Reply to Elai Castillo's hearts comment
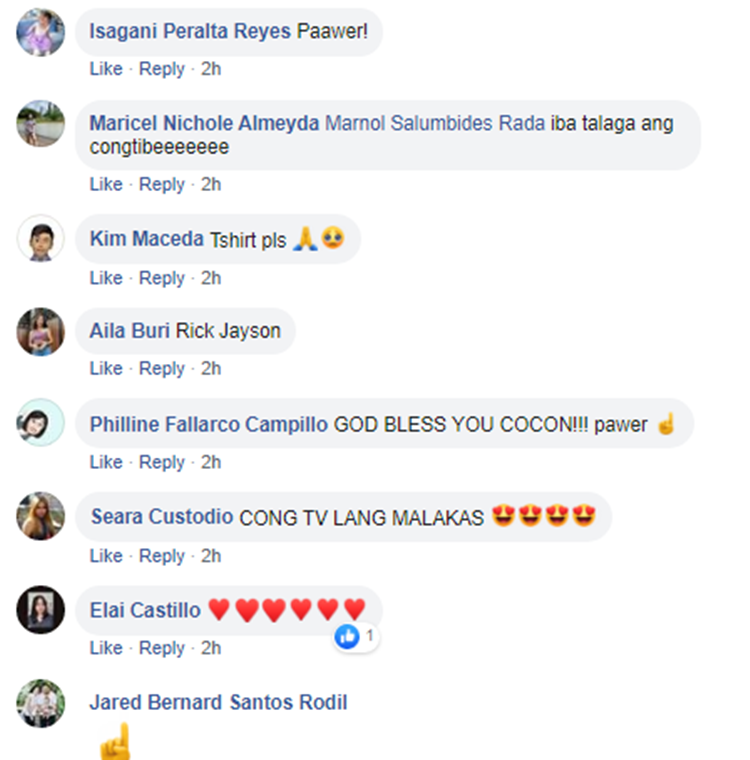 coord(162,648)
